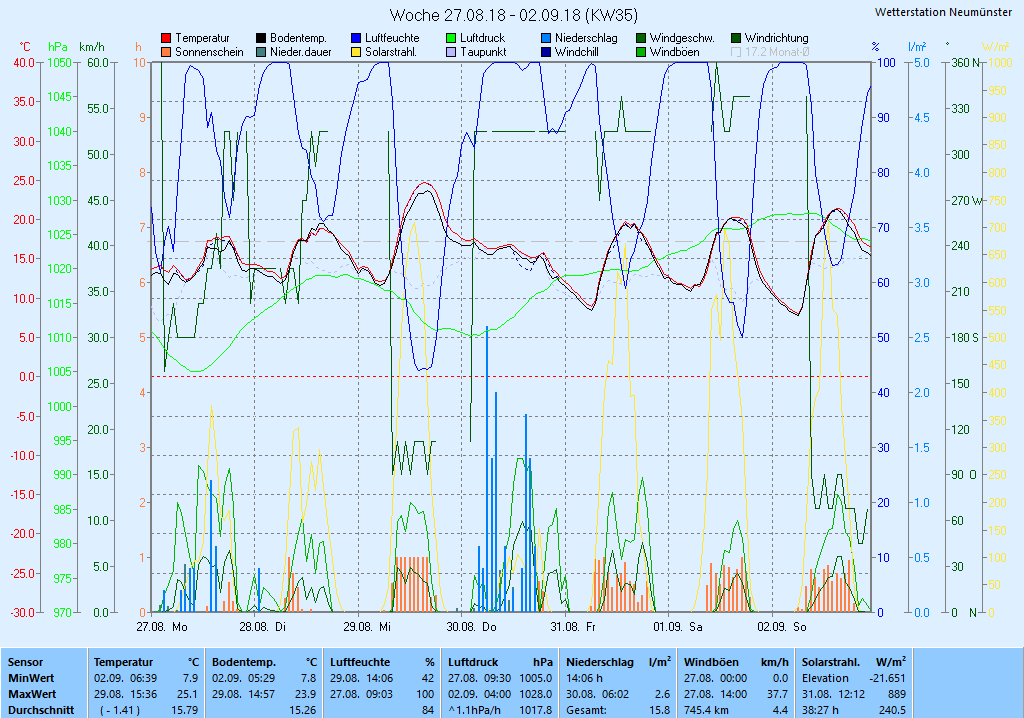Click the lavender Taupunkt legend square

pyautogui.click(x=451, y=52)
